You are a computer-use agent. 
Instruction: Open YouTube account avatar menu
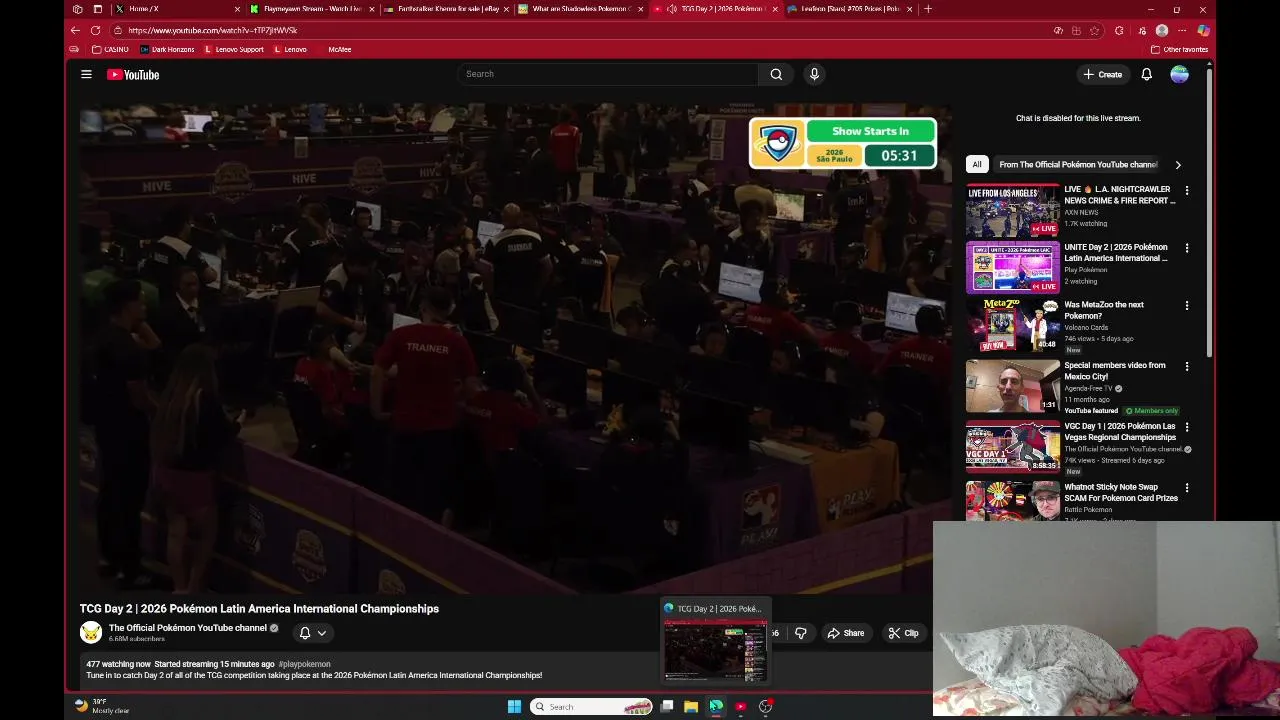coord(1180,74)
